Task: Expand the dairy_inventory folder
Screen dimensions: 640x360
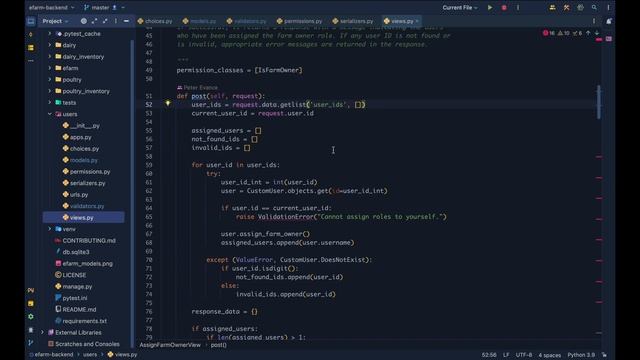Action: [x=50, y=56]
